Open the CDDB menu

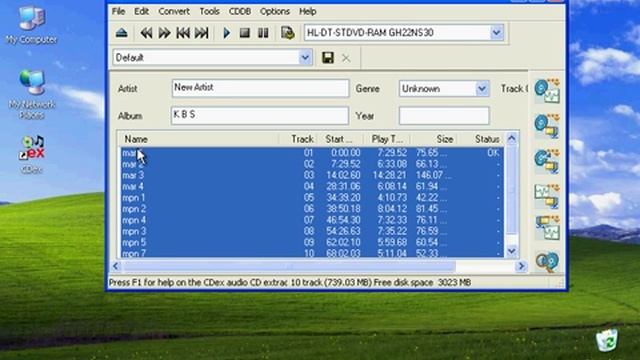(x=240, y=11)
